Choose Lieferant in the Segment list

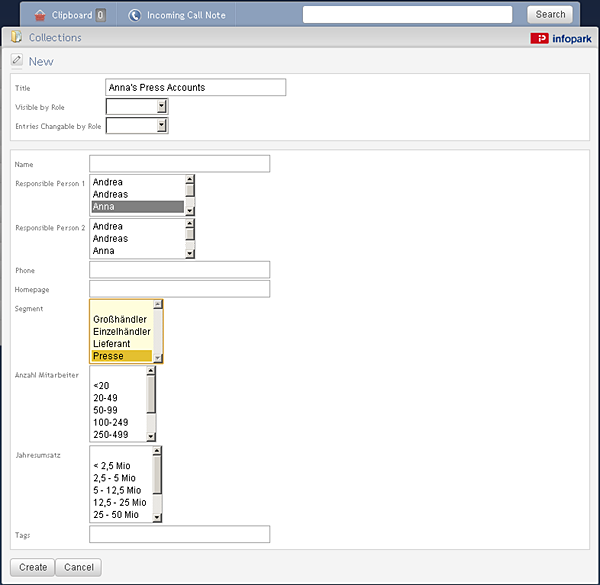pyautogui.click(x=122, y=344)
